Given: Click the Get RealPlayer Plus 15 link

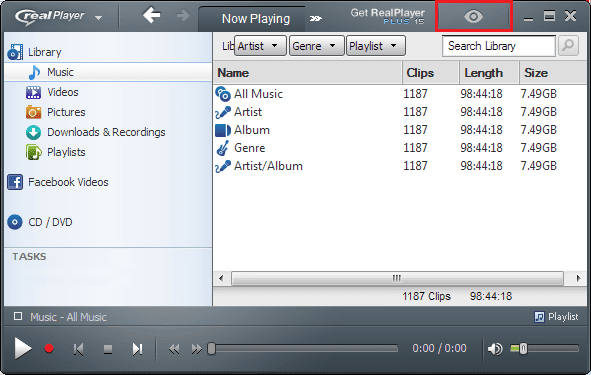Looking at the screenshot, I should (x=387, y=17).
